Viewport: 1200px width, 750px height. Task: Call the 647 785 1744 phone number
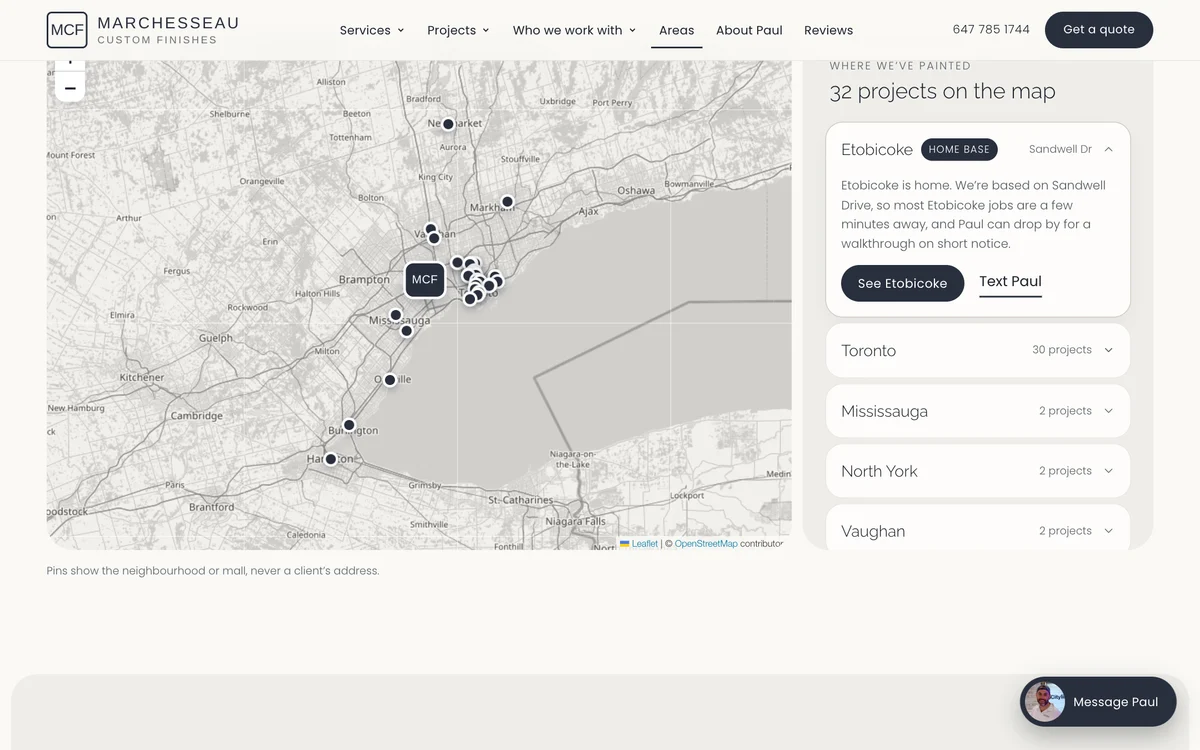[991, 29]
